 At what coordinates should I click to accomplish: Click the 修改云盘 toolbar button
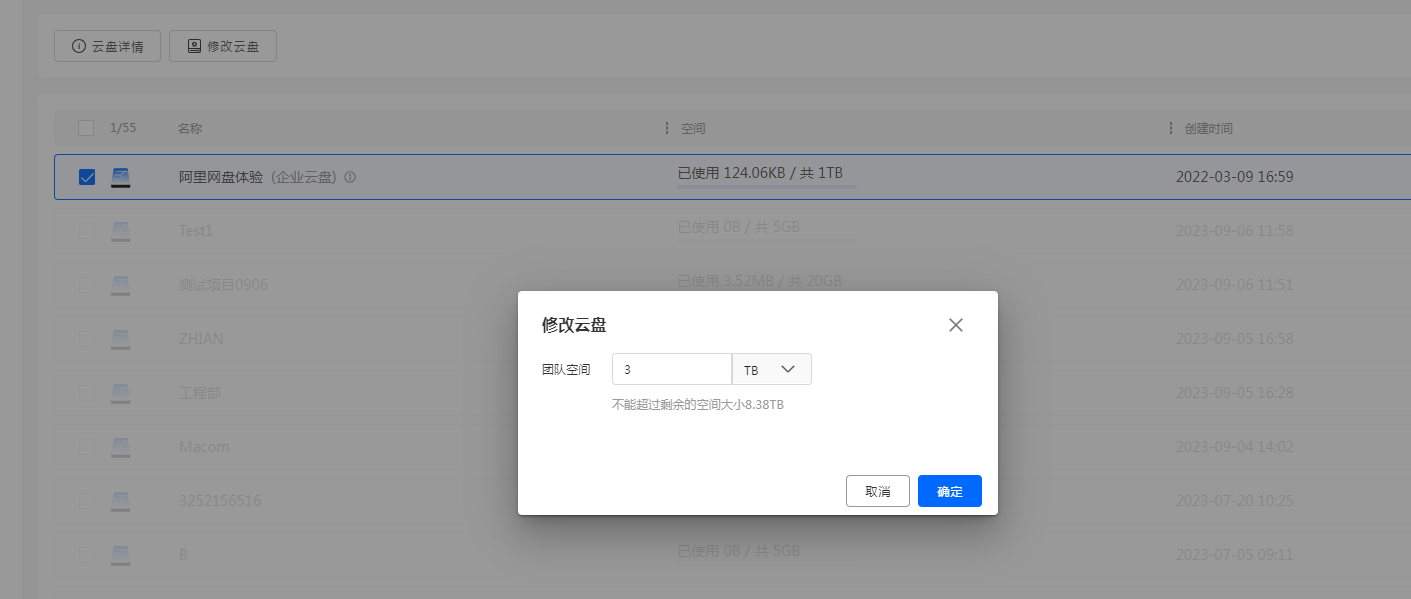pyautogui.click(x=223, y=46)
